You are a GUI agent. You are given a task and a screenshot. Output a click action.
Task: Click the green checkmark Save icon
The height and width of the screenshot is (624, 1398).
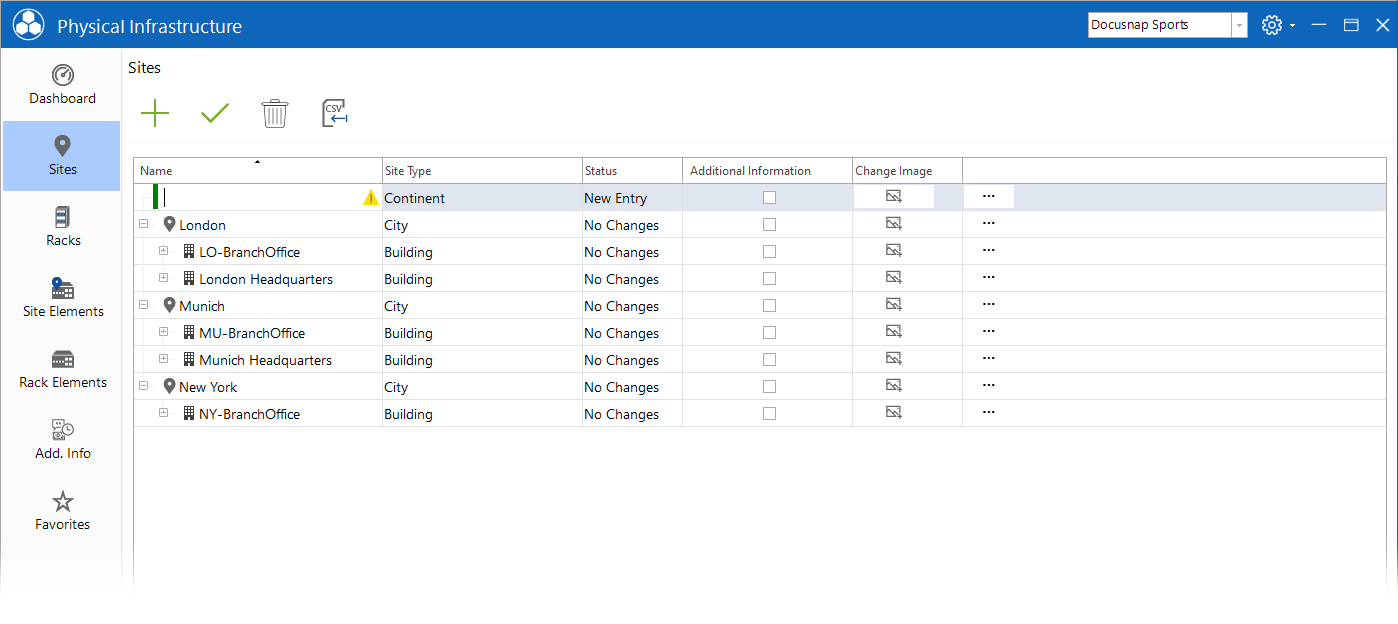click(215, 113)
